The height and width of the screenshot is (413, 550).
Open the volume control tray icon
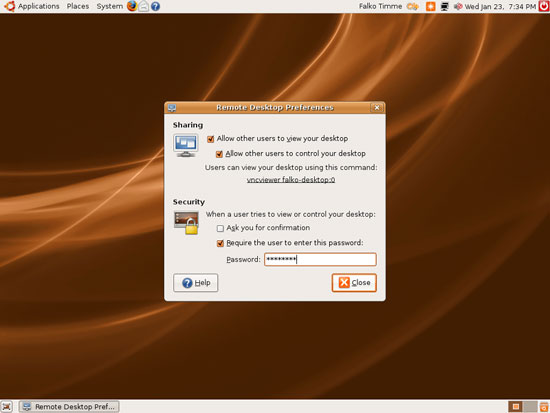point(458,6)
